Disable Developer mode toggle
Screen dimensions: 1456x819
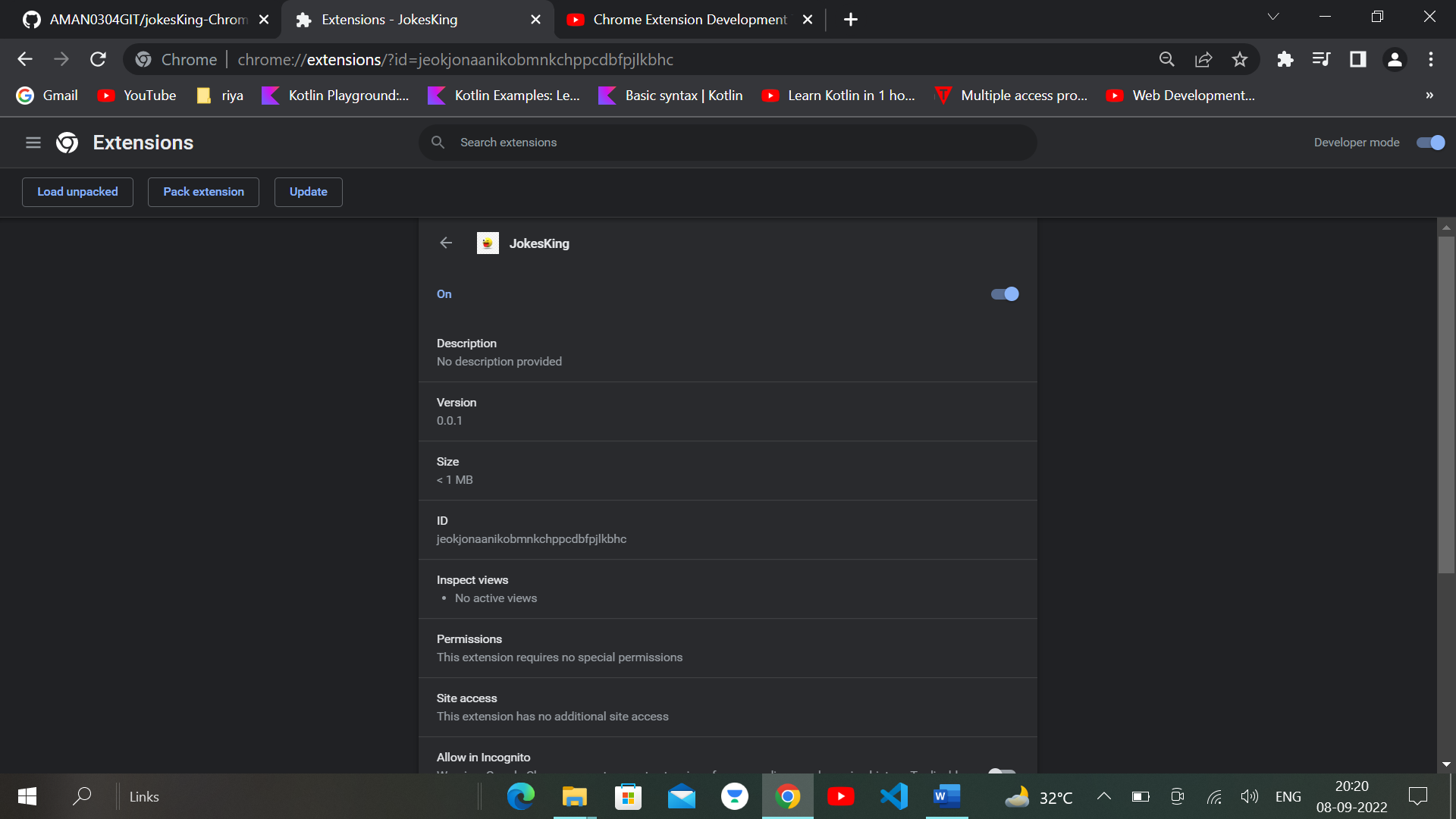[1429, 143]
